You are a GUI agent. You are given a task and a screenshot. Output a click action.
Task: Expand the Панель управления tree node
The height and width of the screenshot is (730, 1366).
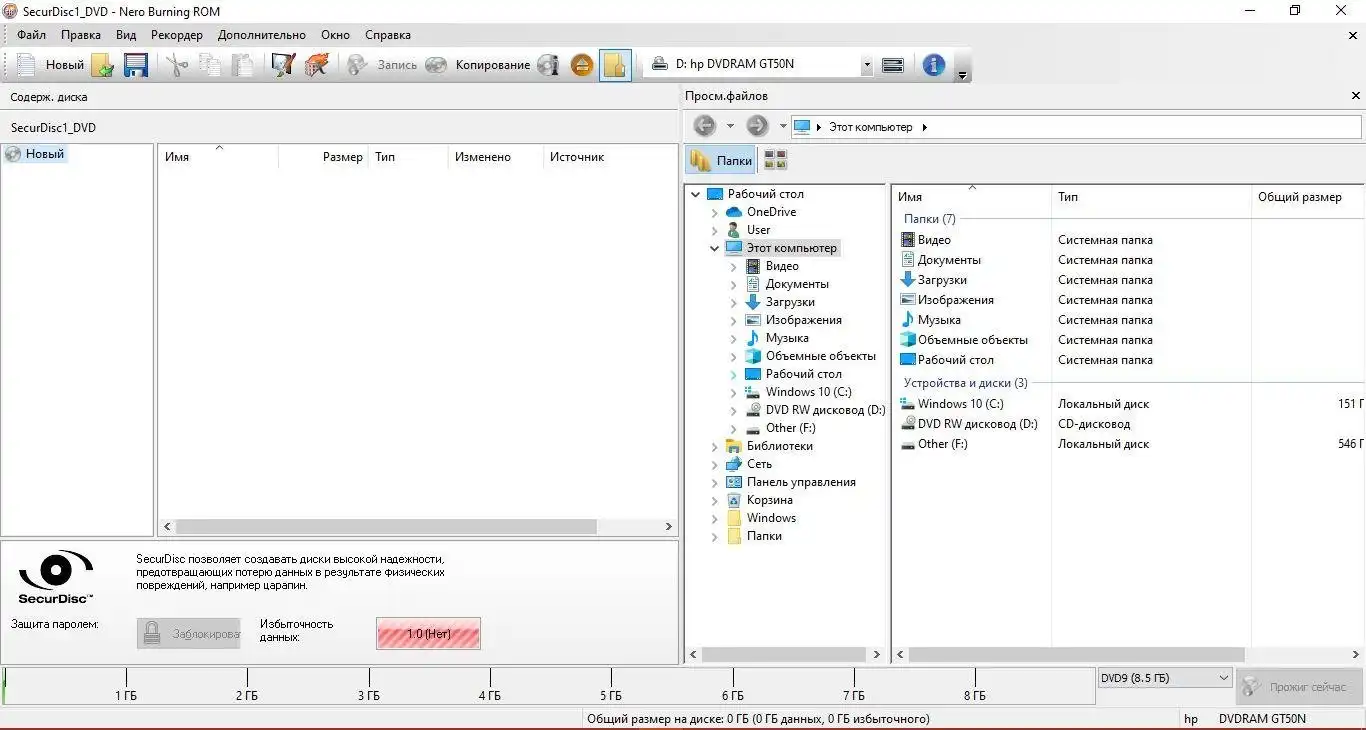715,482
